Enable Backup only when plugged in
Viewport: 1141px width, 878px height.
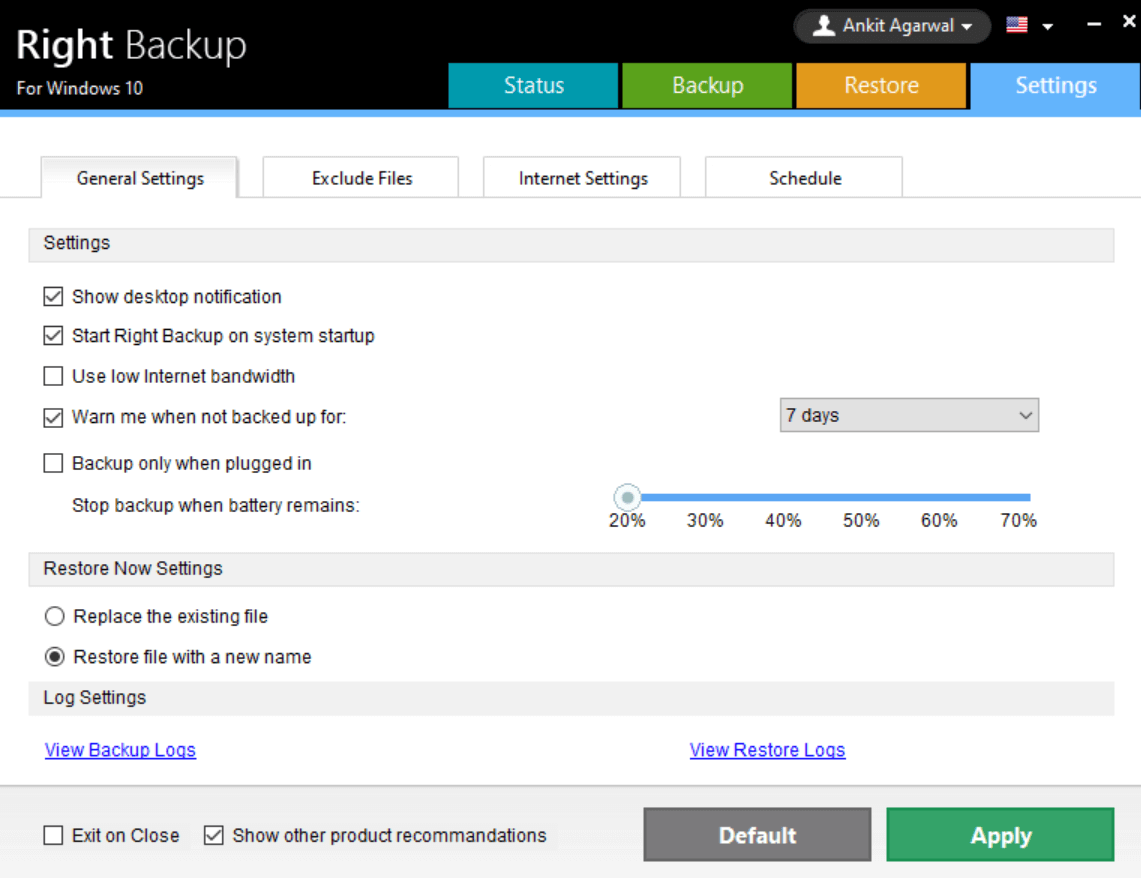coord(53,464)
